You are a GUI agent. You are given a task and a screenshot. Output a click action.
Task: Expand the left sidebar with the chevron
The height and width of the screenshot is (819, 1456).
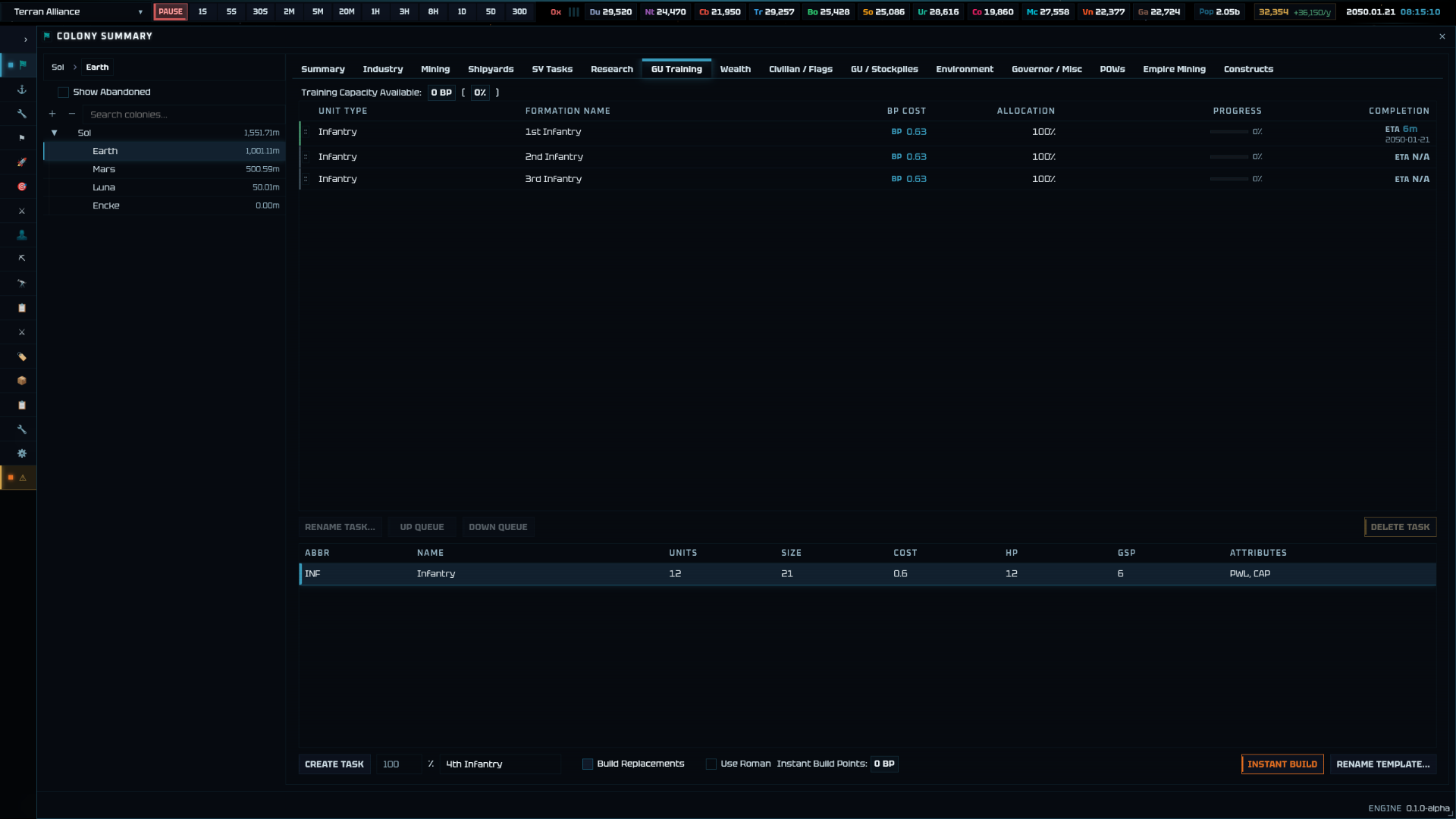(x=25, y=39)
